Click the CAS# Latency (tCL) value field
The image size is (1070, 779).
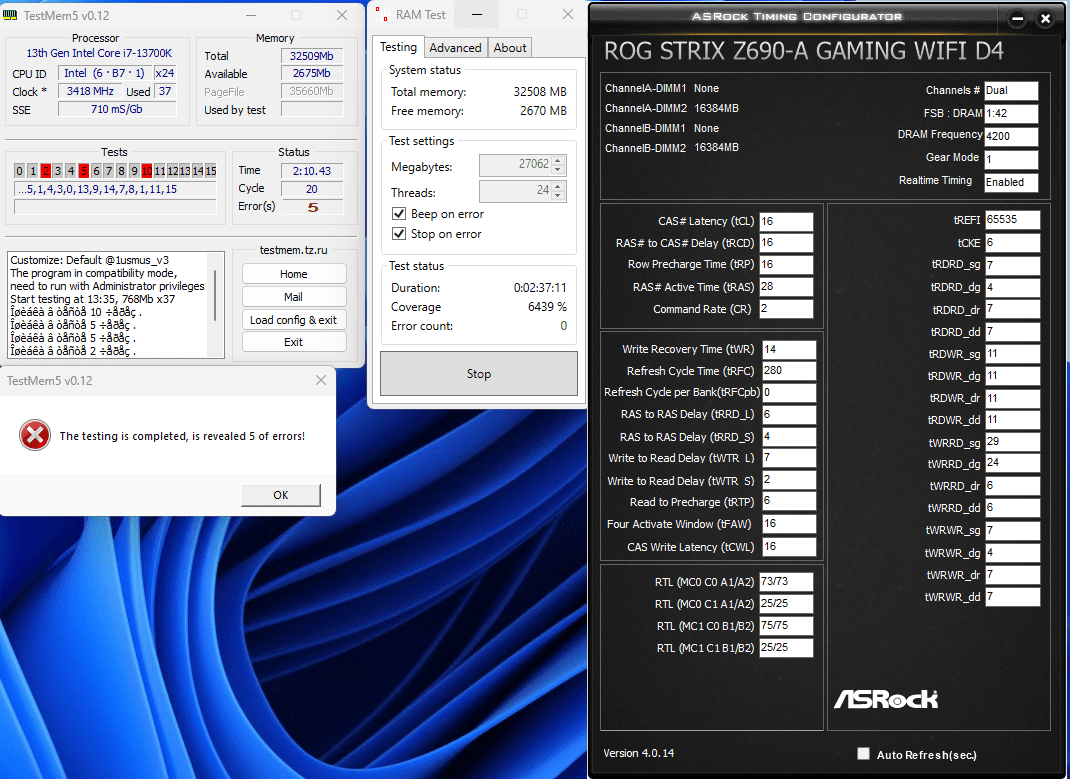pyautogui.click(x=786, y=221)
